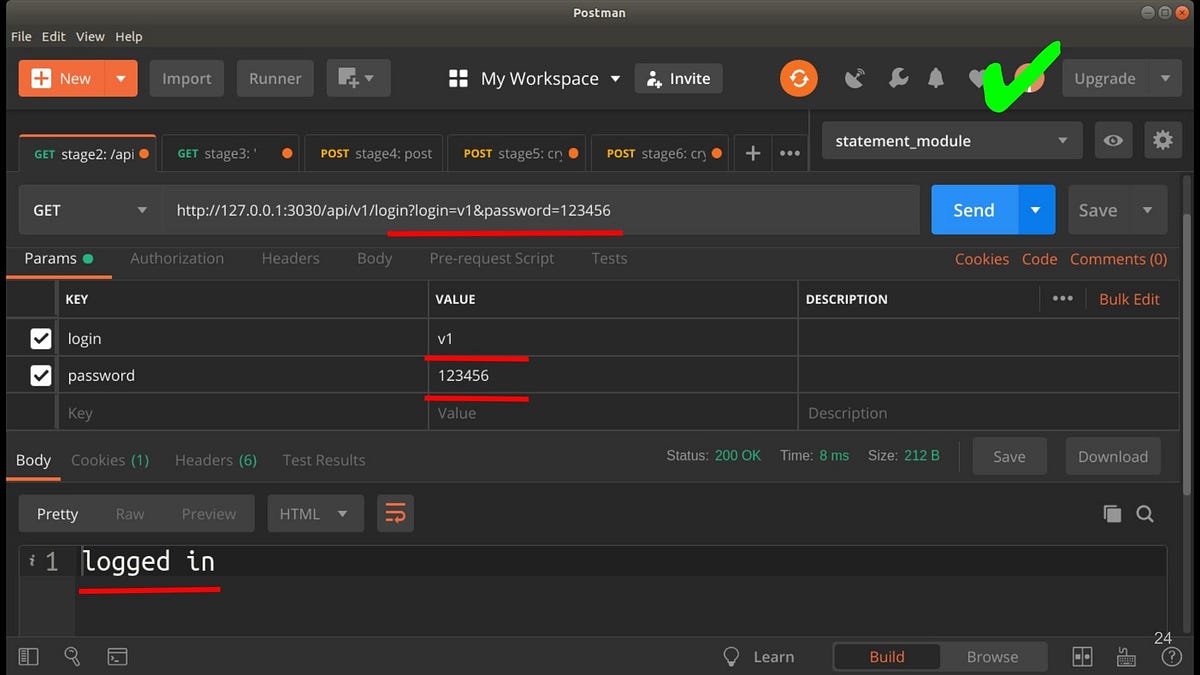Image resolution: width=1200 pixels, height=675 pixels.
Task: Open the response Headers (6) tab
Action: click(x=215, y=460)
